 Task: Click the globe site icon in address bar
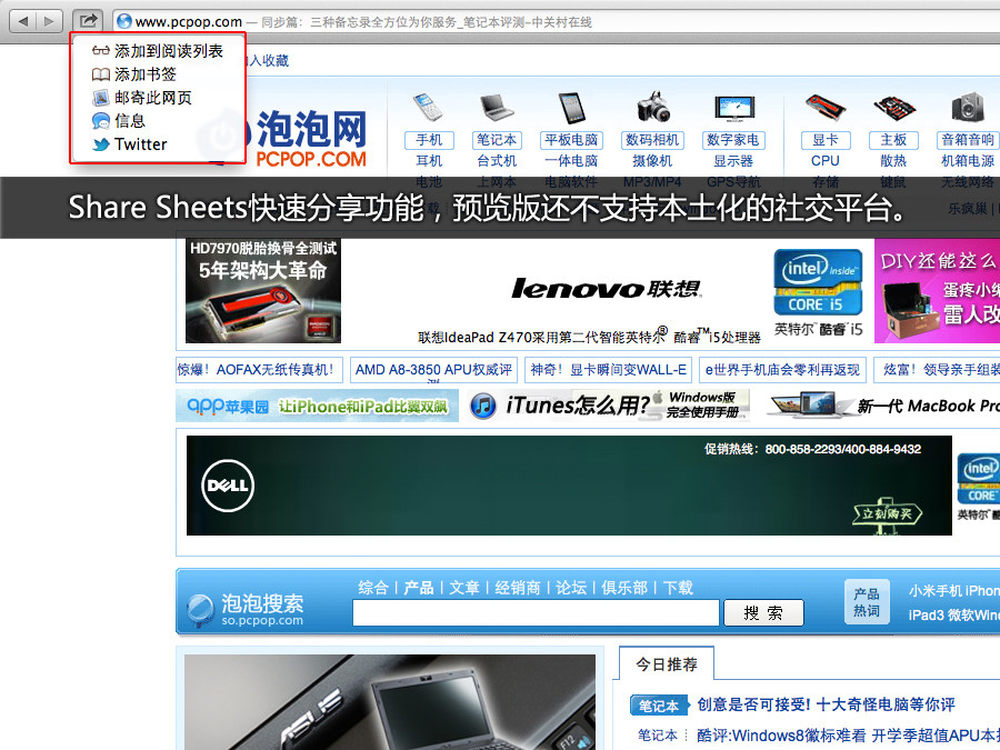124,22
